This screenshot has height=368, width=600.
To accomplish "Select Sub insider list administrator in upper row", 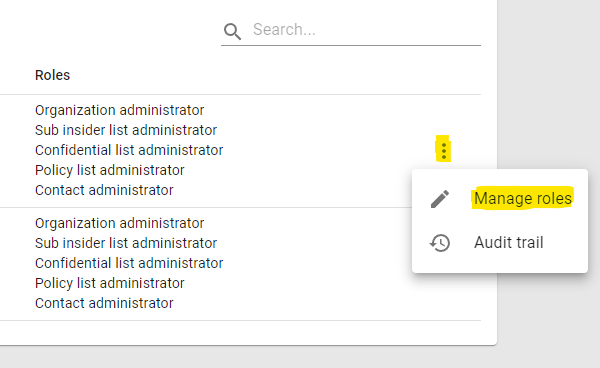I will click(x=126, y=130).
